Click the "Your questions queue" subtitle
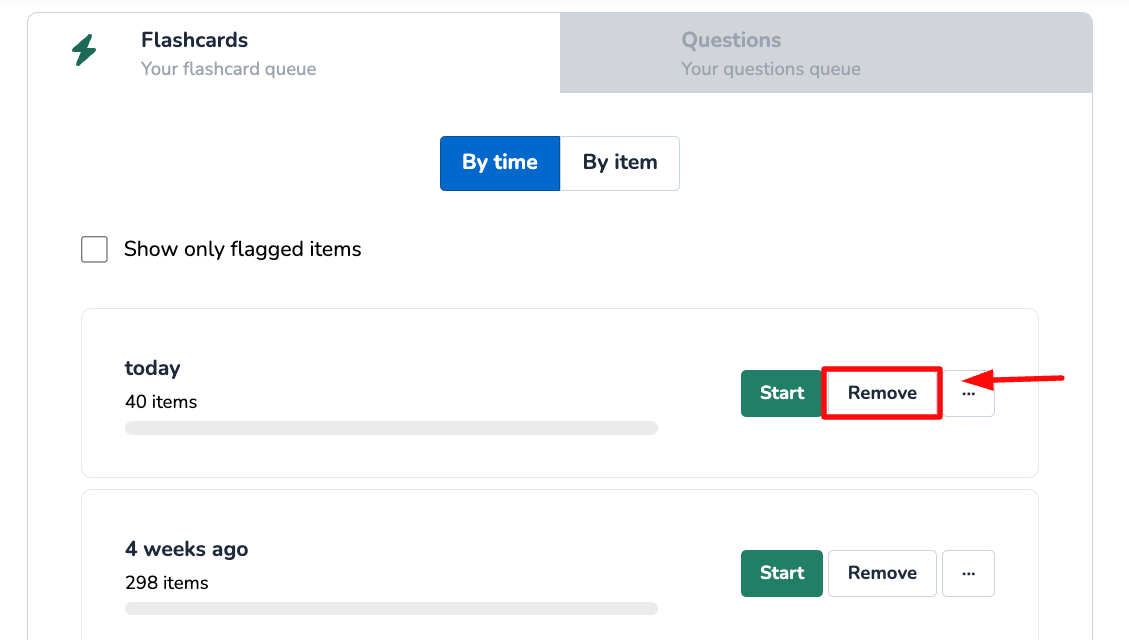Image resolution: width=1129 pixels, height=640 pixels. 770,69
